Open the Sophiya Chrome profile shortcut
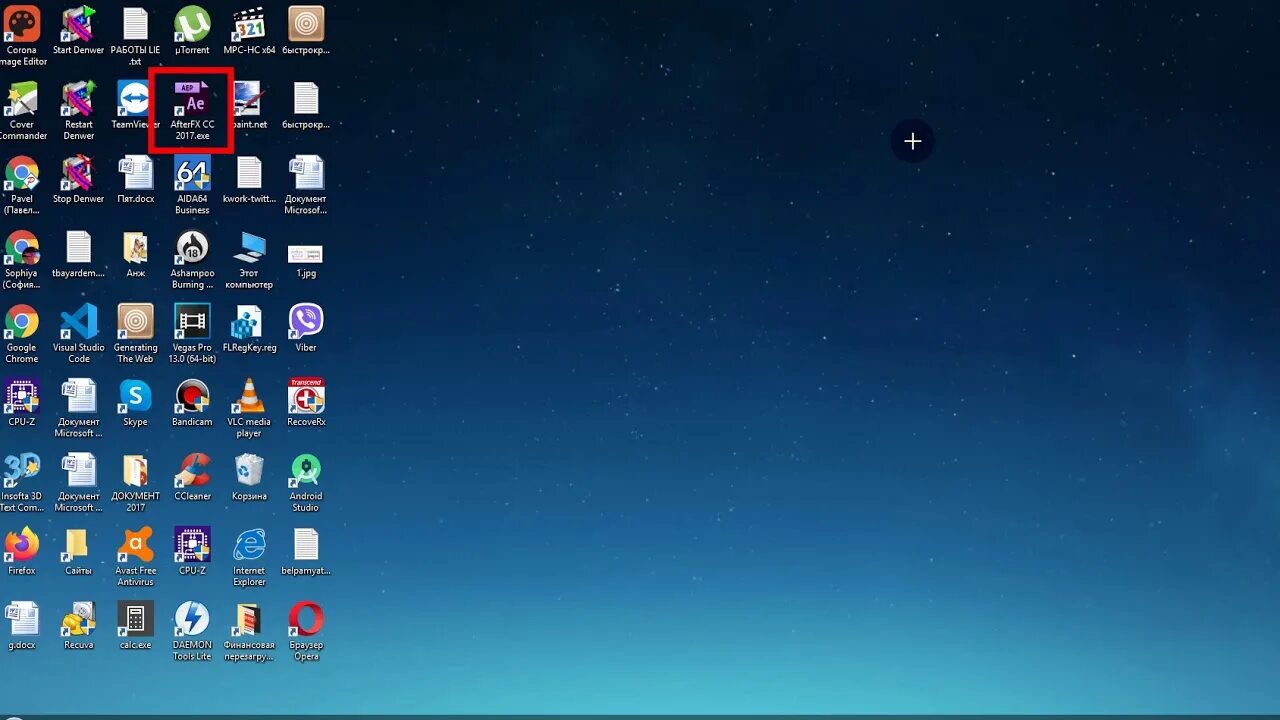The width and height of the screenshot is (1280, 720). (x=22, y=259)
